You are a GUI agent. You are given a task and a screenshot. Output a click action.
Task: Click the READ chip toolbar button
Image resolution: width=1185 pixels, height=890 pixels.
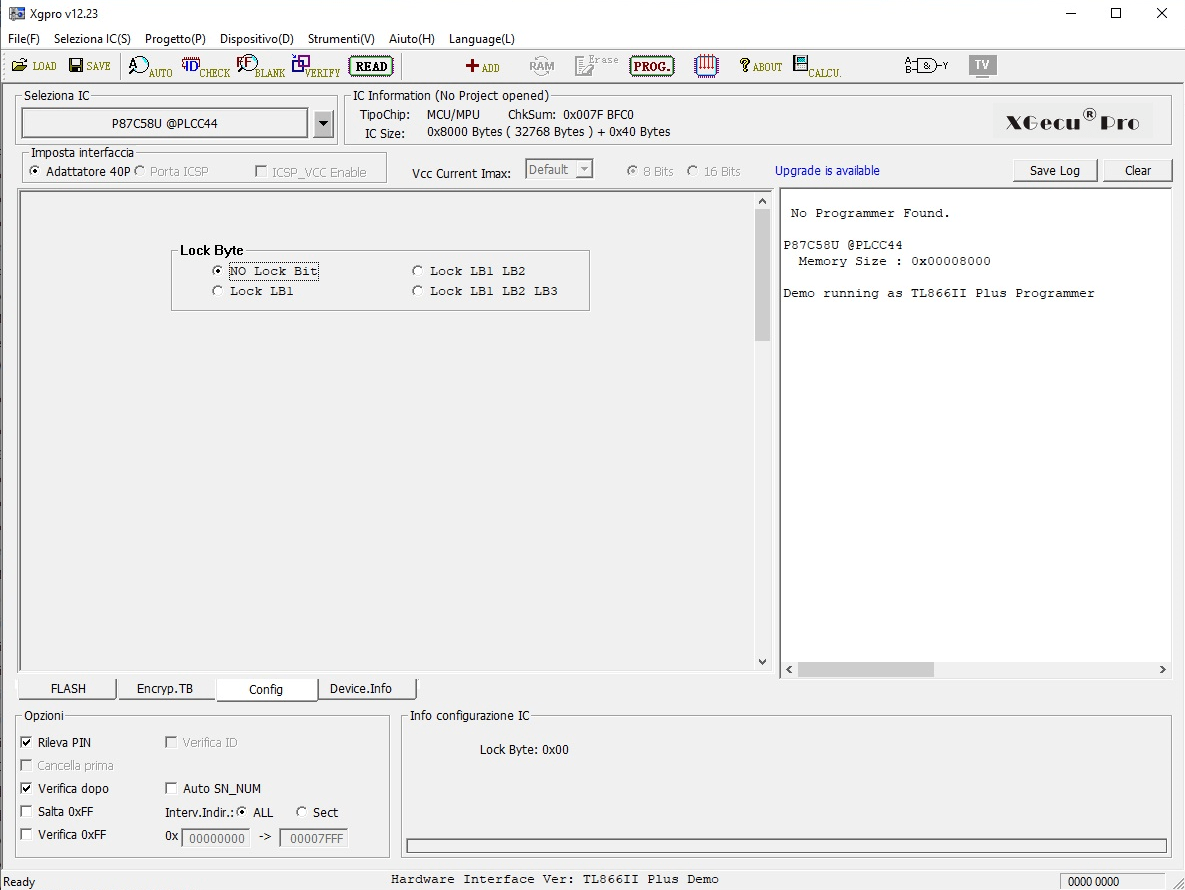coord(371,66)
